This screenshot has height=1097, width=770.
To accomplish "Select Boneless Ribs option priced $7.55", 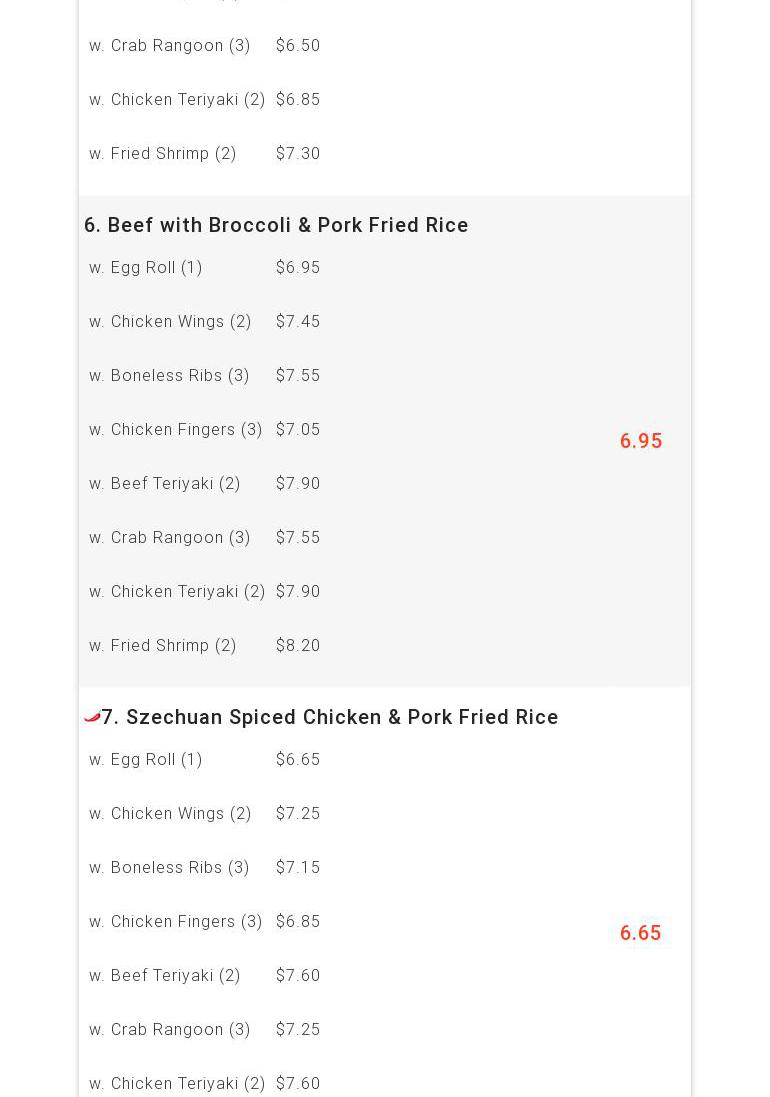I will (169, 376).
